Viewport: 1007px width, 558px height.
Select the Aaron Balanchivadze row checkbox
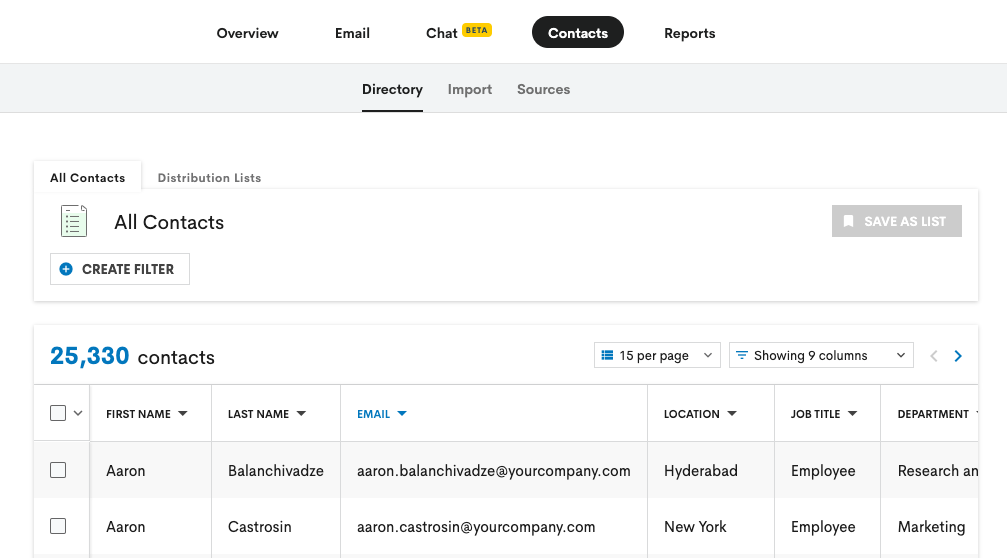pos(58,470)
